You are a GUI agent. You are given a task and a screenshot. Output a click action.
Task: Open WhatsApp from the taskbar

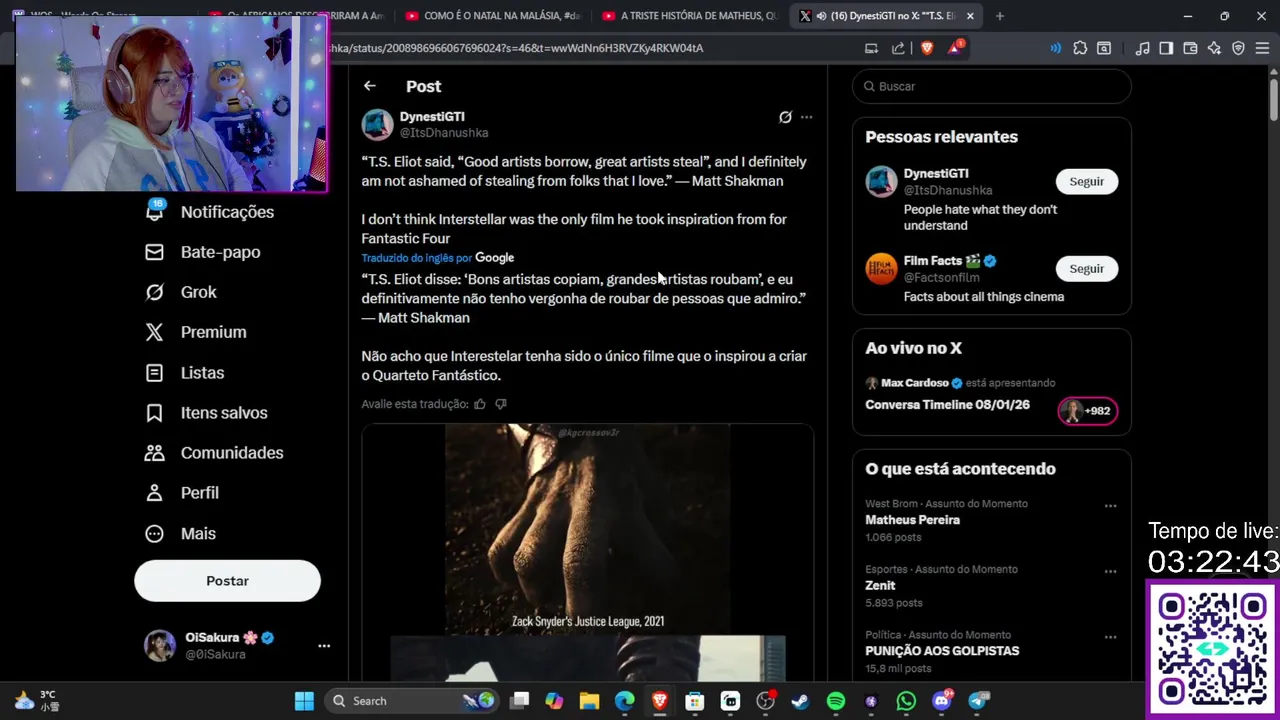pos(906,701)
